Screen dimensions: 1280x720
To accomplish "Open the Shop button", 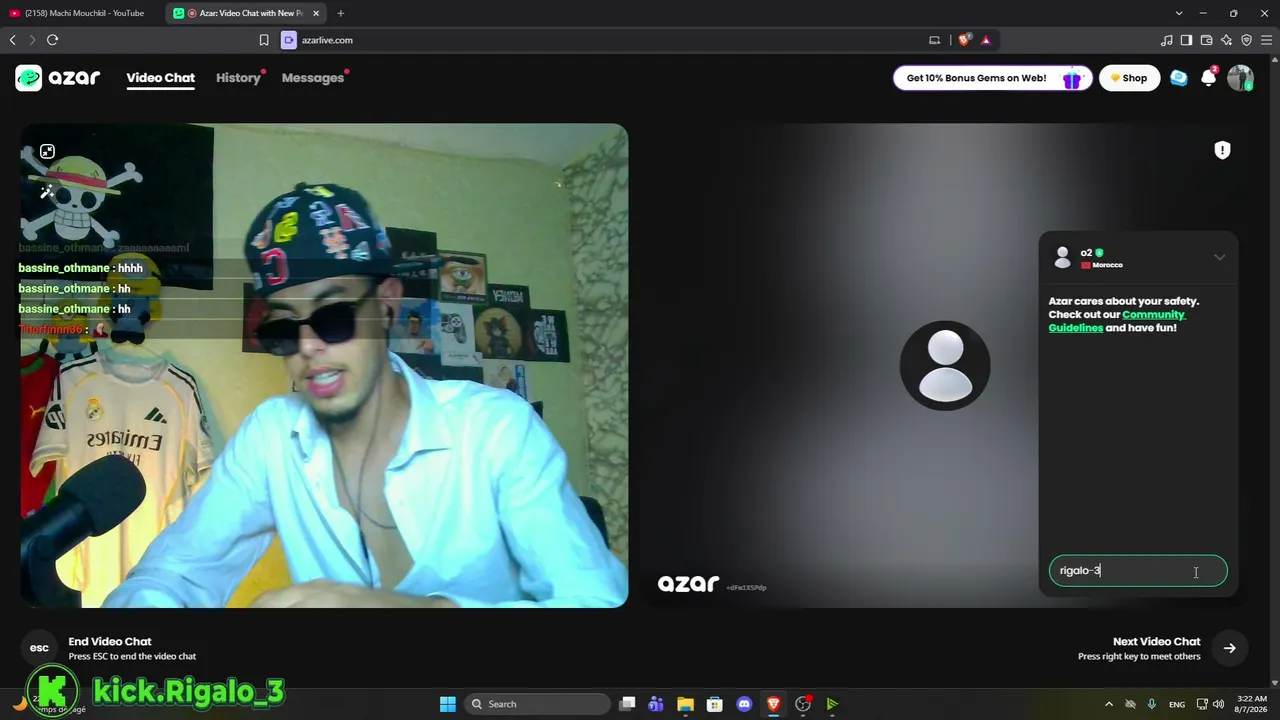I will coord(1129,78).
